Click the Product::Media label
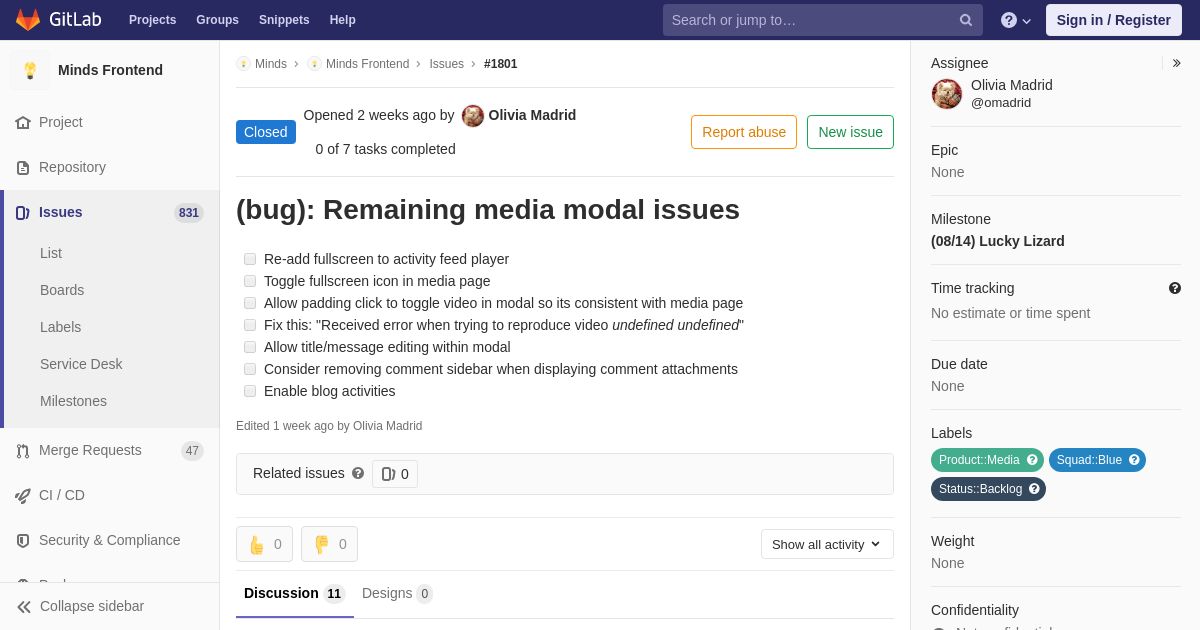The image size is (1200, 630). click(979, 460)
